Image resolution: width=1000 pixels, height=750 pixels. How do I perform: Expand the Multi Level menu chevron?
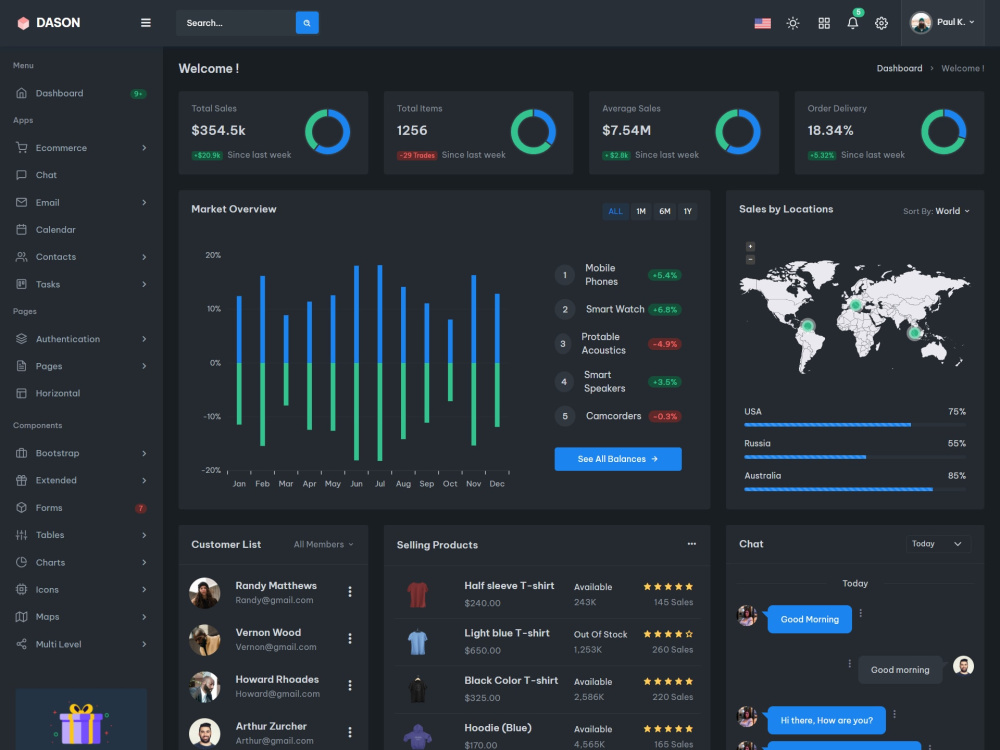[144, 644]
